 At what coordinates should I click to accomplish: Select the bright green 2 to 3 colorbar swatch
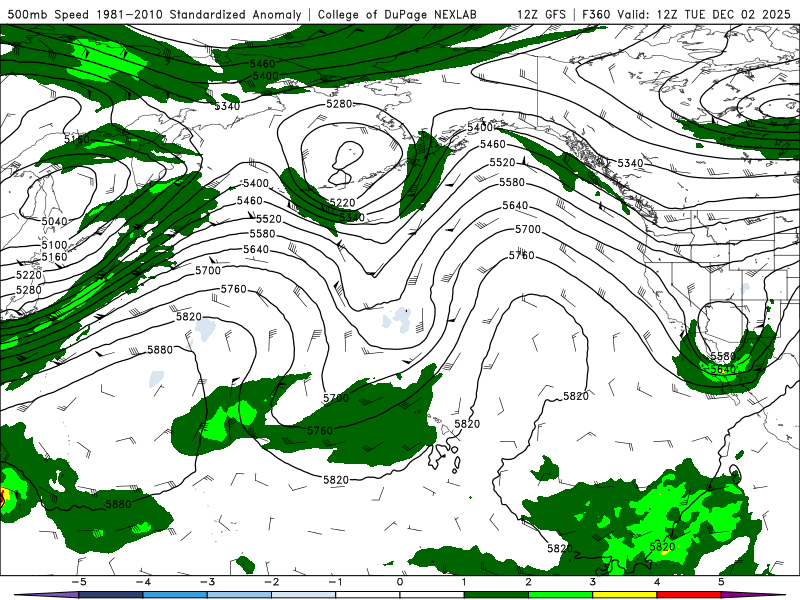pos(560,595)
